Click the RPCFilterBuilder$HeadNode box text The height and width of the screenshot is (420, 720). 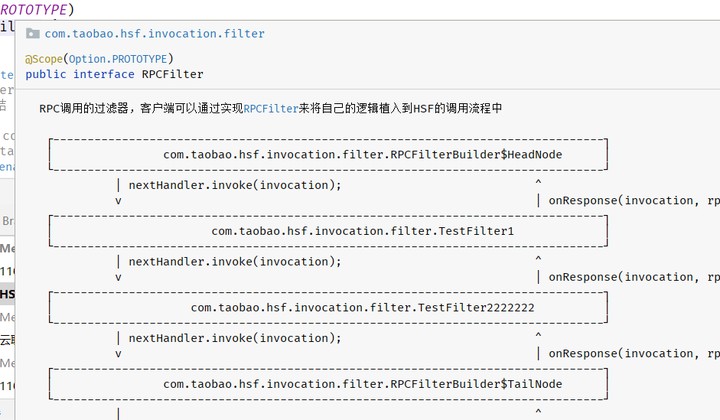362,155
